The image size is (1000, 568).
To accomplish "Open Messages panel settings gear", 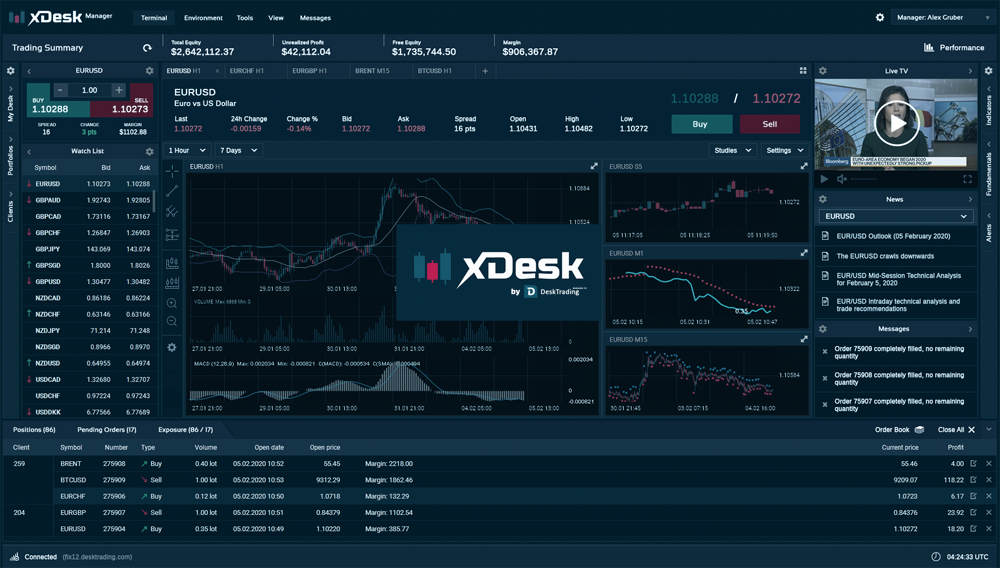I will [823, 329].
